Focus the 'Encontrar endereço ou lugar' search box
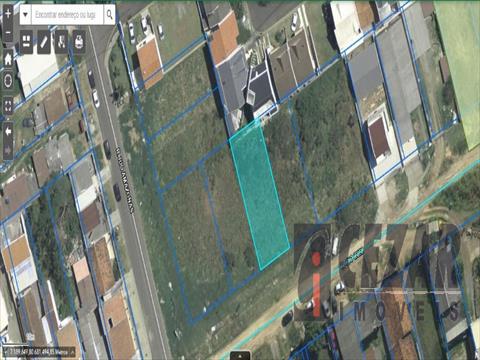480x360 pixels. coord(67,14)
